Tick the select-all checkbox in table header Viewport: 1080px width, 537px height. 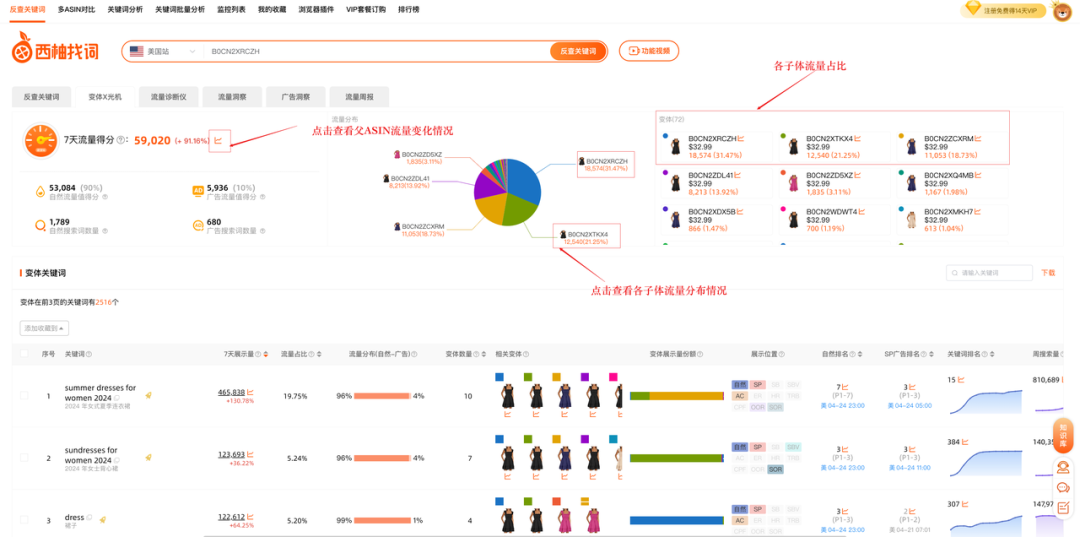coord(25,354)
